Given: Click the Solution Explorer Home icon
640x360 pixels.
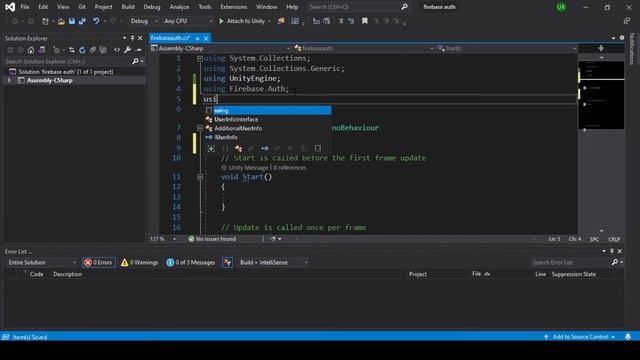Looking at the screenshot, I should [x=31, y=50].
